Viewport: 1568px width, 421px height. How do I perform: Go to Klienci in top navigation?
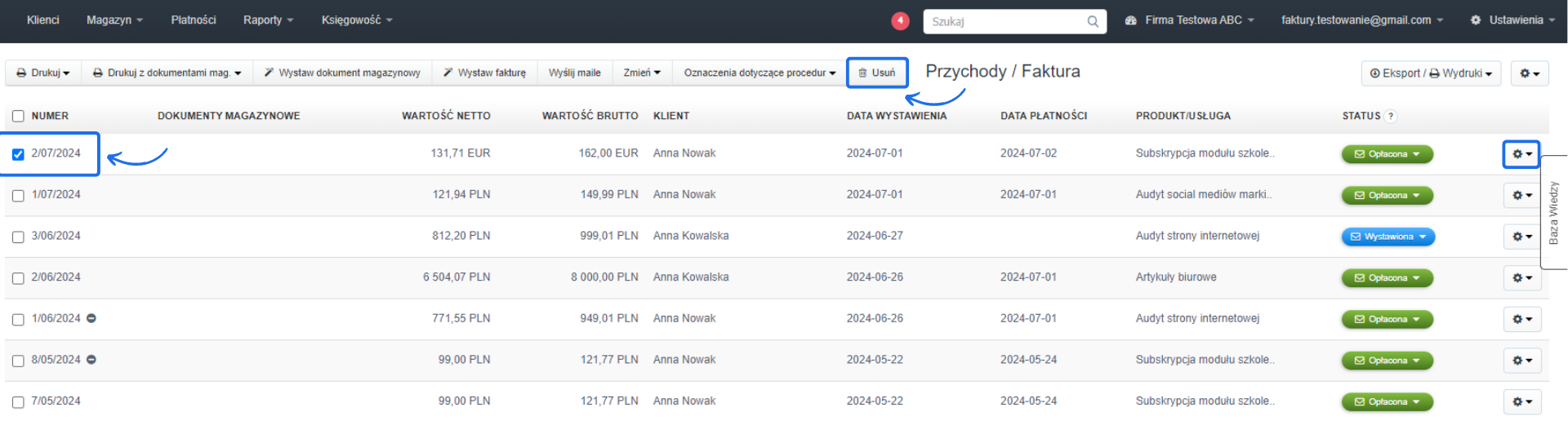tap(42, 20)
